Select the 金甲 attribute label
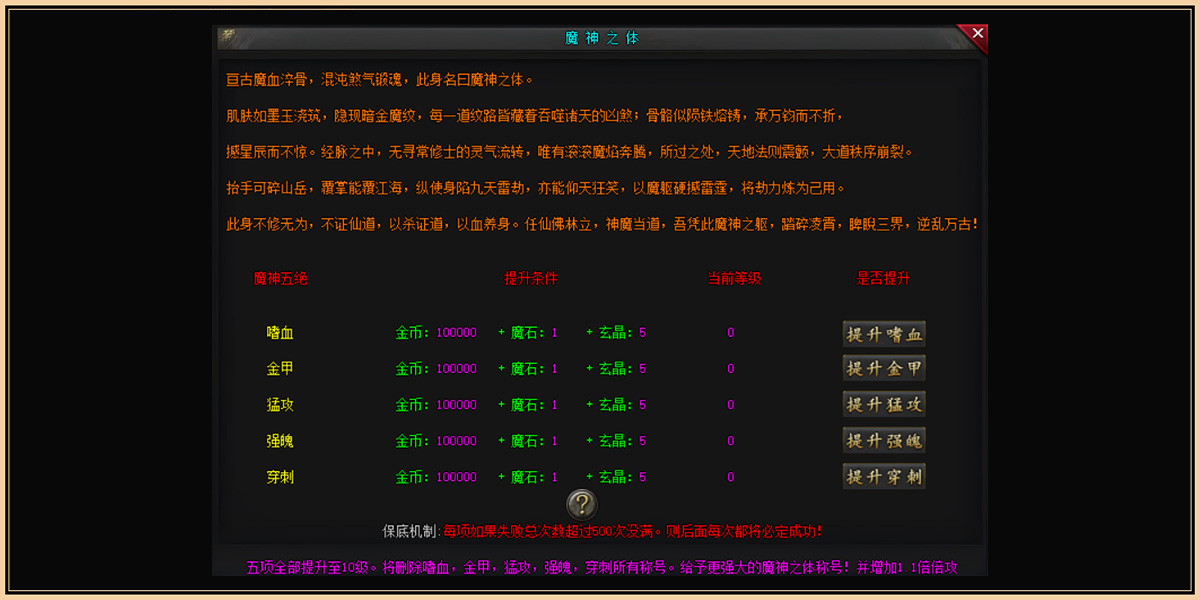Screen dimensions: 1200x600 (280, 369)
